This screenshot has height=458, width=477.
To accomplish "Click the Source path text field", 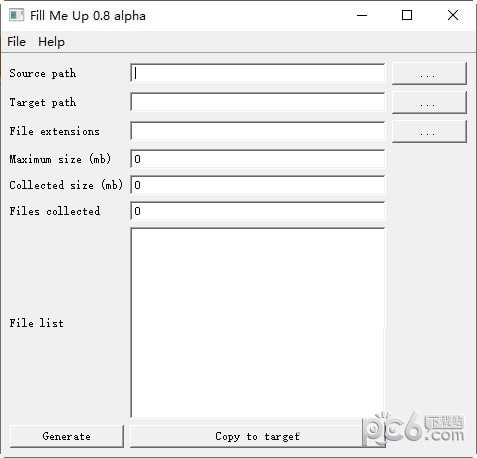I will [257, 73].
